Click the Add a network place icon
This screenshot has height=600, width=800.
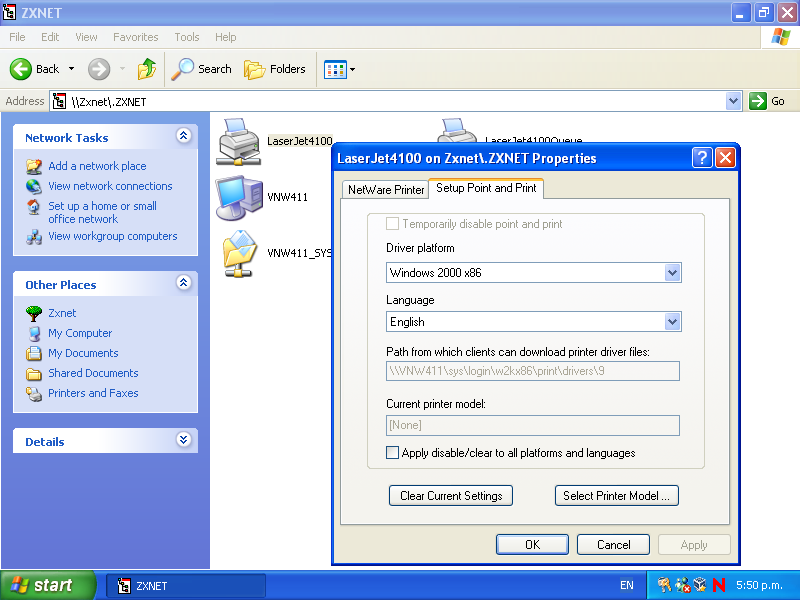point(34,166)
